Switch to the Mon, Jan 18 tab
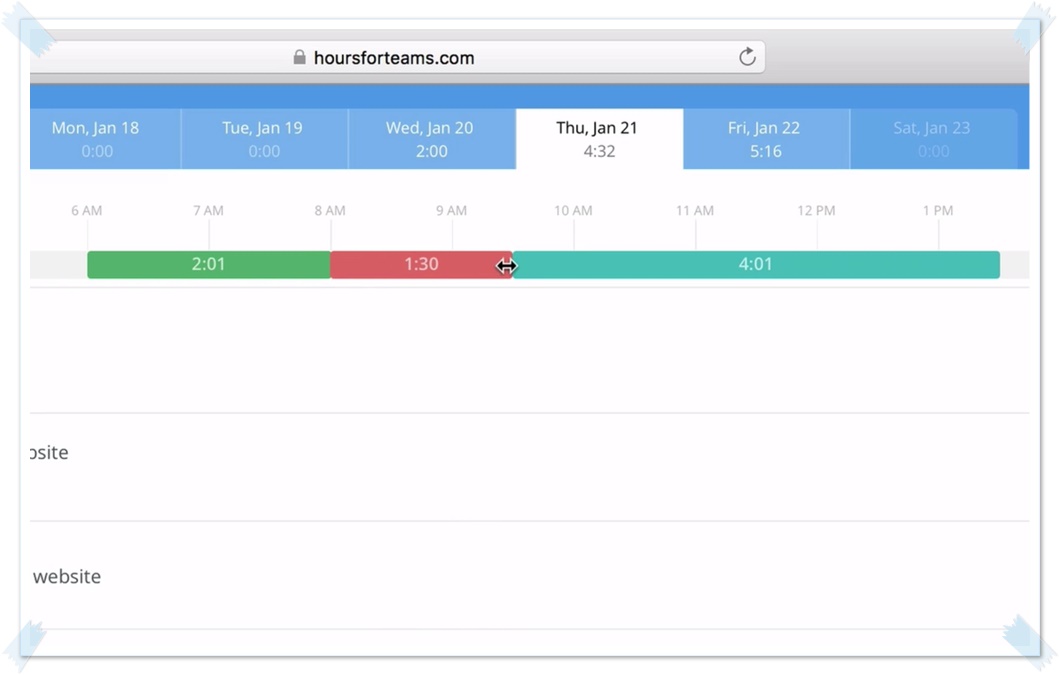The height and width of the screenshot is (675, 1059). pyautogui.click(x=96, y=139)
